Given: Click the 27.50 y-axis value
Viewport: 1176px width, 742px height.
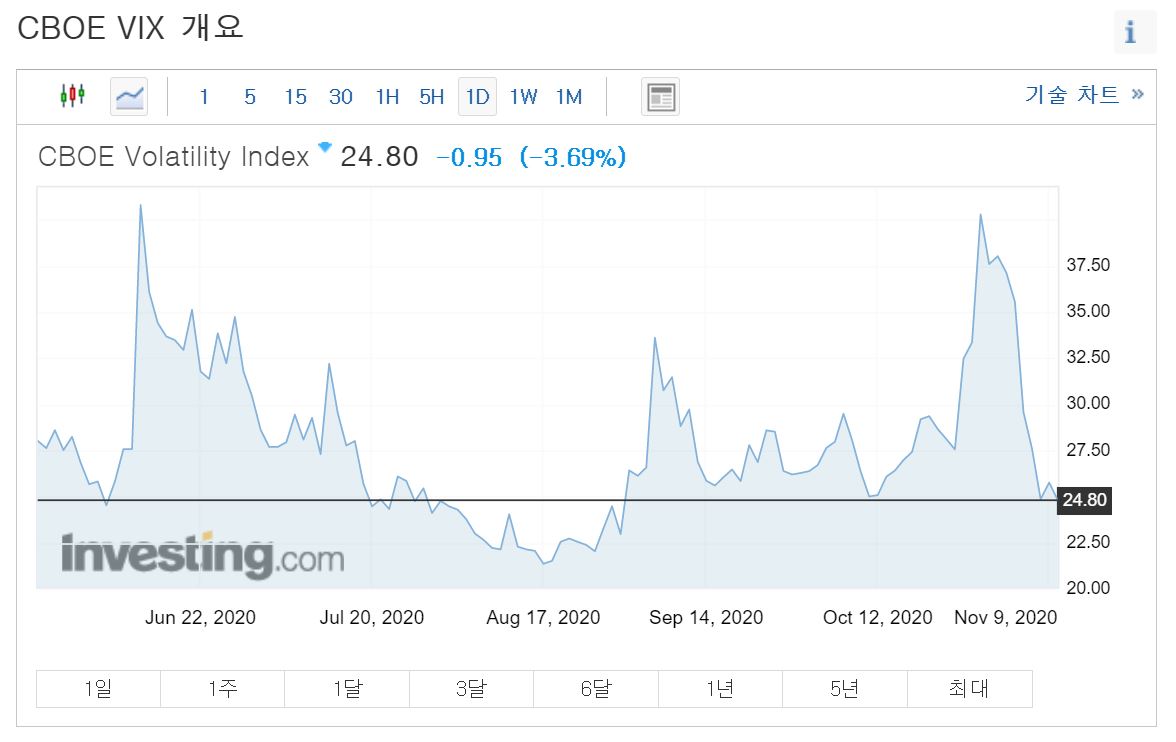Looking at the screenshot, I should coord(1088,449).
